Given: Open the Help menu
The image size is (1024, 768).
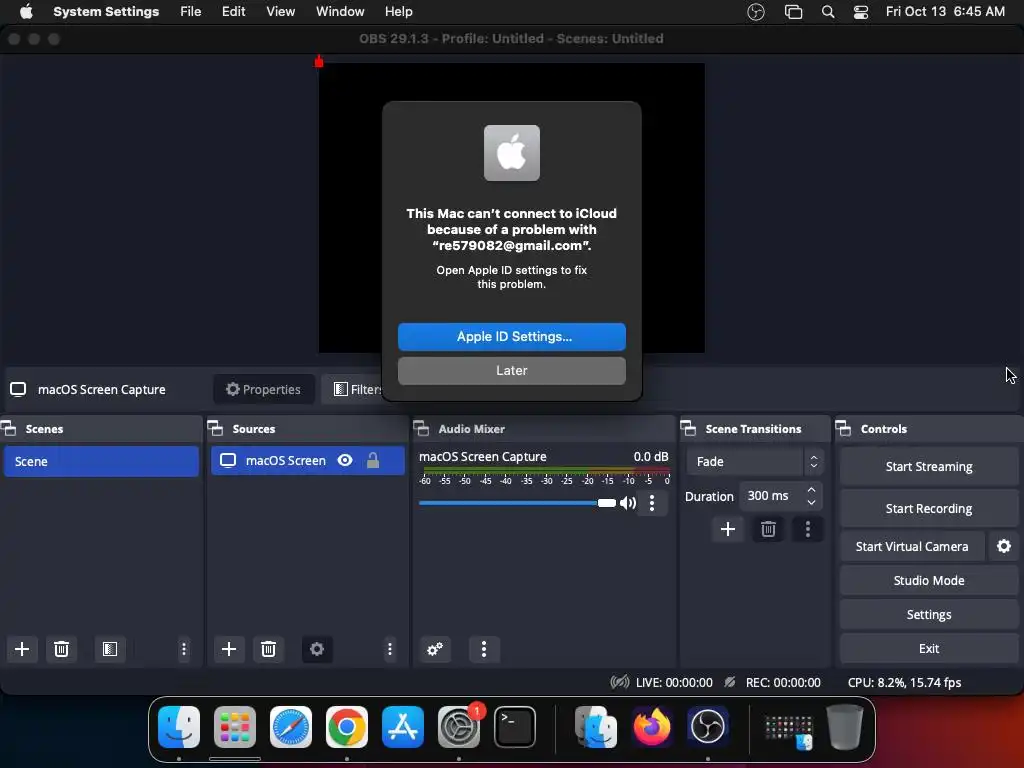Looking at the screenshot, I should click(x=398, y=12).
